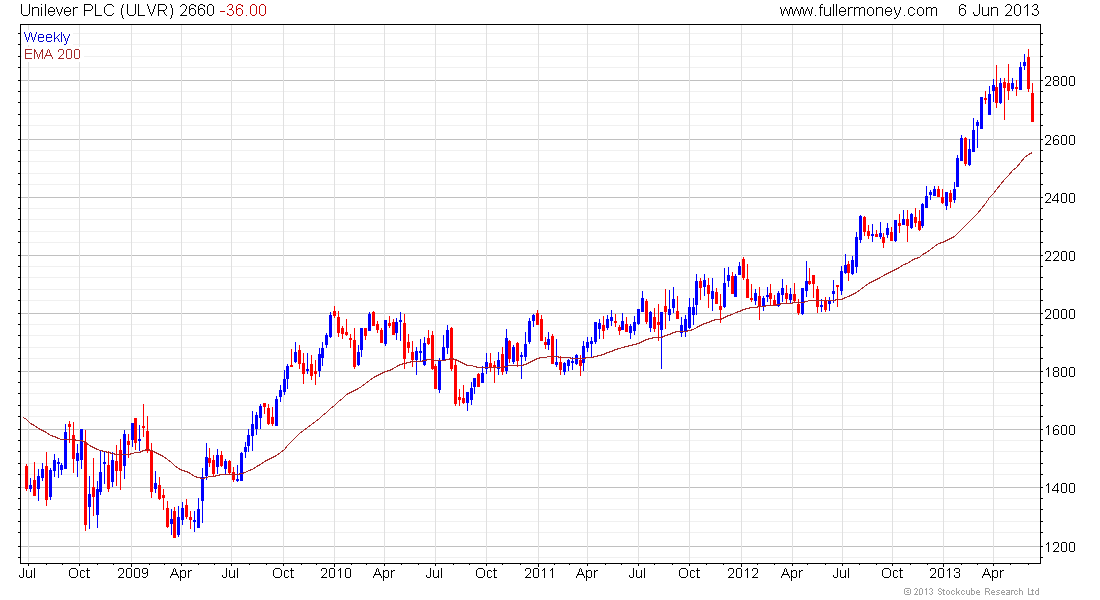Screen dimensions: 1100x600
Task: Click the 'Oct' label just before 2013
Action: click(892, 573)
